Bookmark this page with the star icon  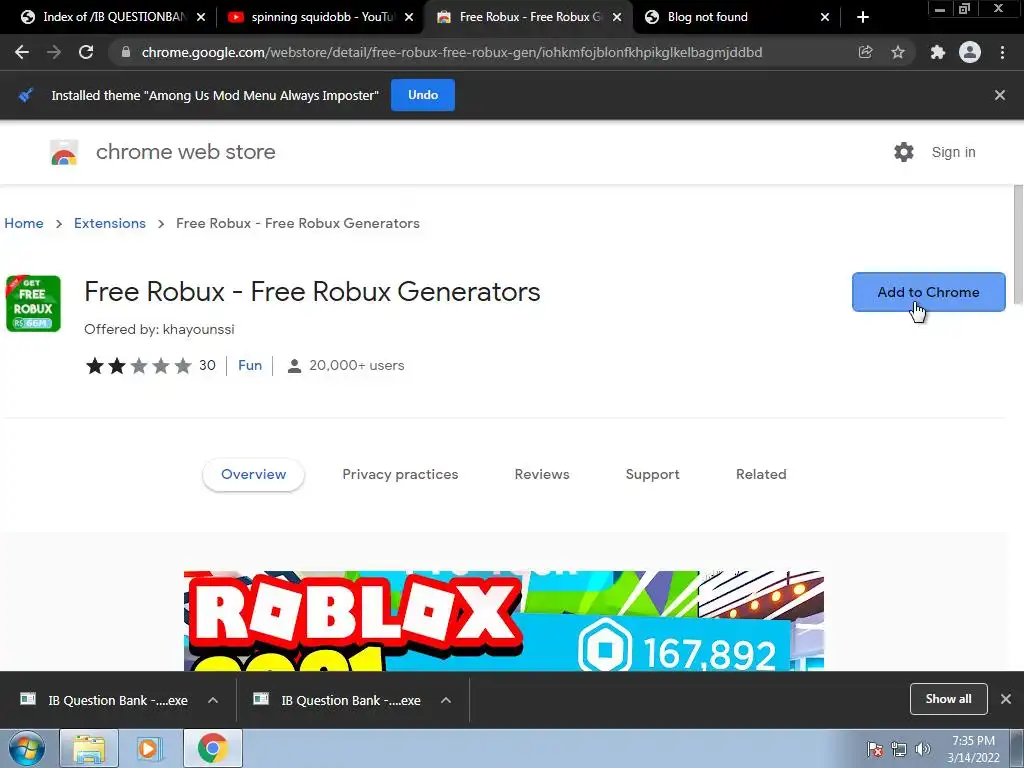(898, 52)
